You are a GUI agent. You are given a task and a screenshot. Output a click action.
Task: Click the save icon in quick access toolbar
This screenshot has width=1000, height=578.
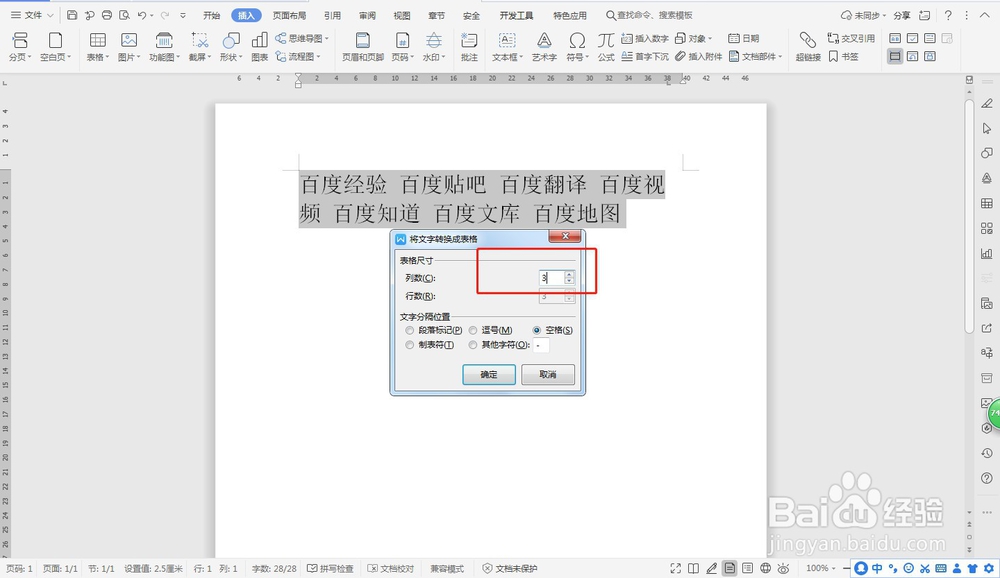[72, 15]
